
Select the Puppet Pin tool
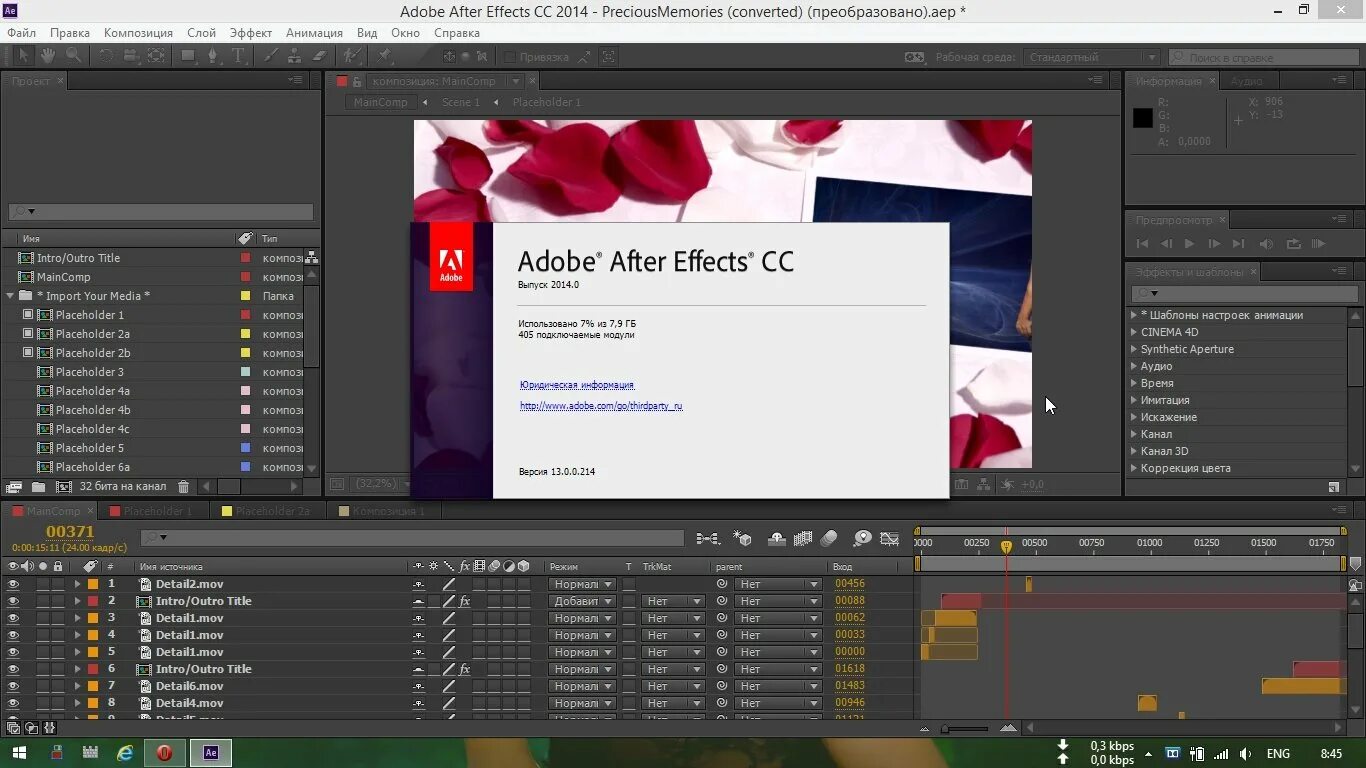click(386, 56)
